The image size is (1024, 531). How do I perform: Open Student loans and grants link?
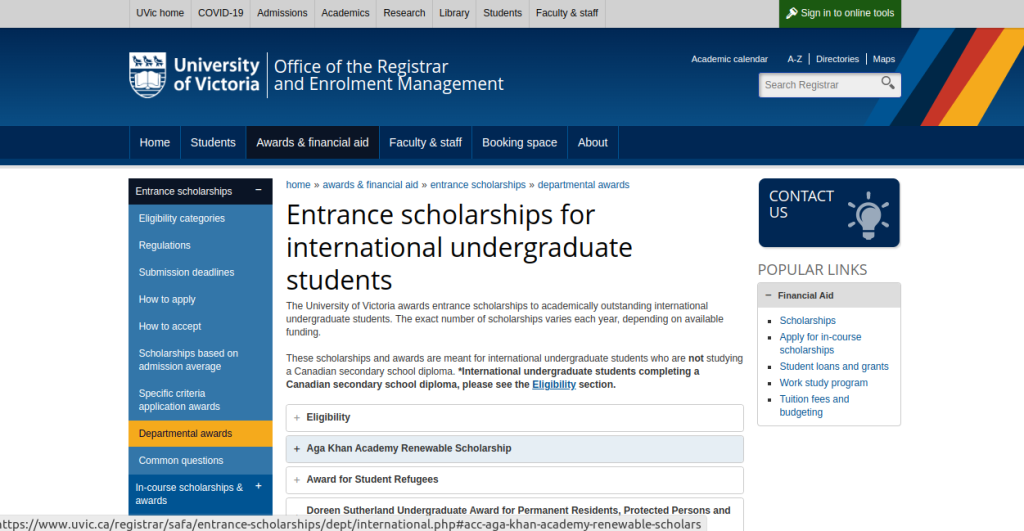pos(834,366)
